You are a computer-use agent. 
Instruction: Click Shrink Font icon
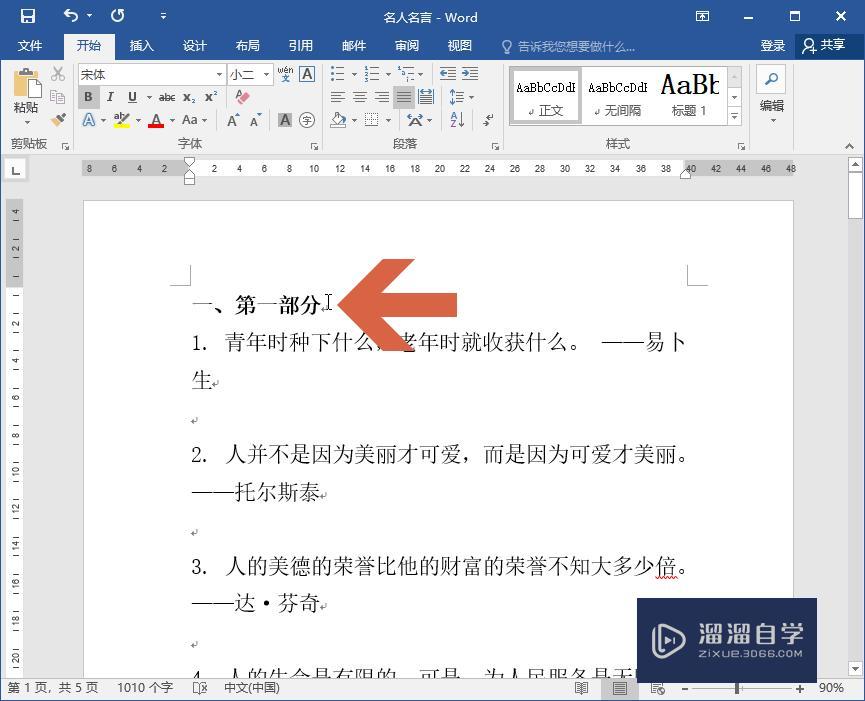tap(255, 120)
